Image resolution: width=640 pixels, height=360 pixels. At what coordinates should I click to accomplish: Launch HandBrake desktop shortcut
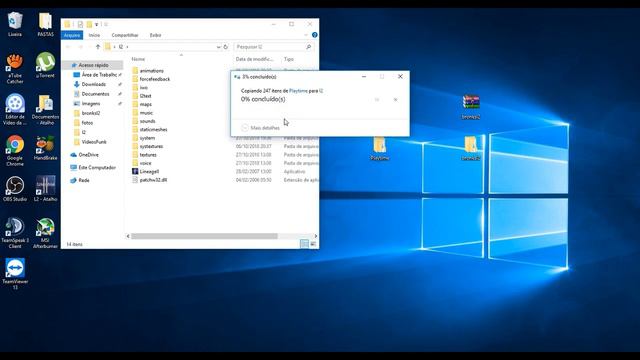45,148
